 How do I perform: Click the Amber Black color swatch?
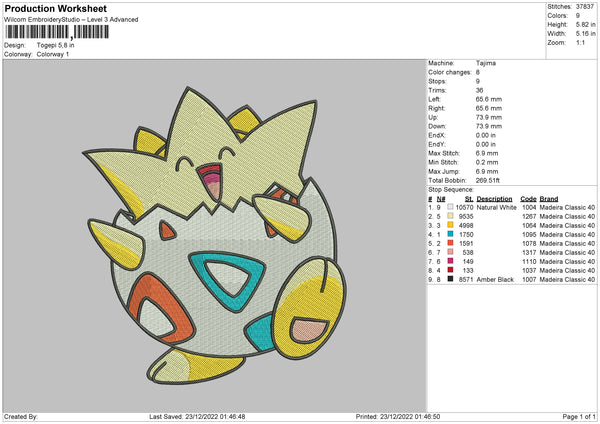[450, 279]
